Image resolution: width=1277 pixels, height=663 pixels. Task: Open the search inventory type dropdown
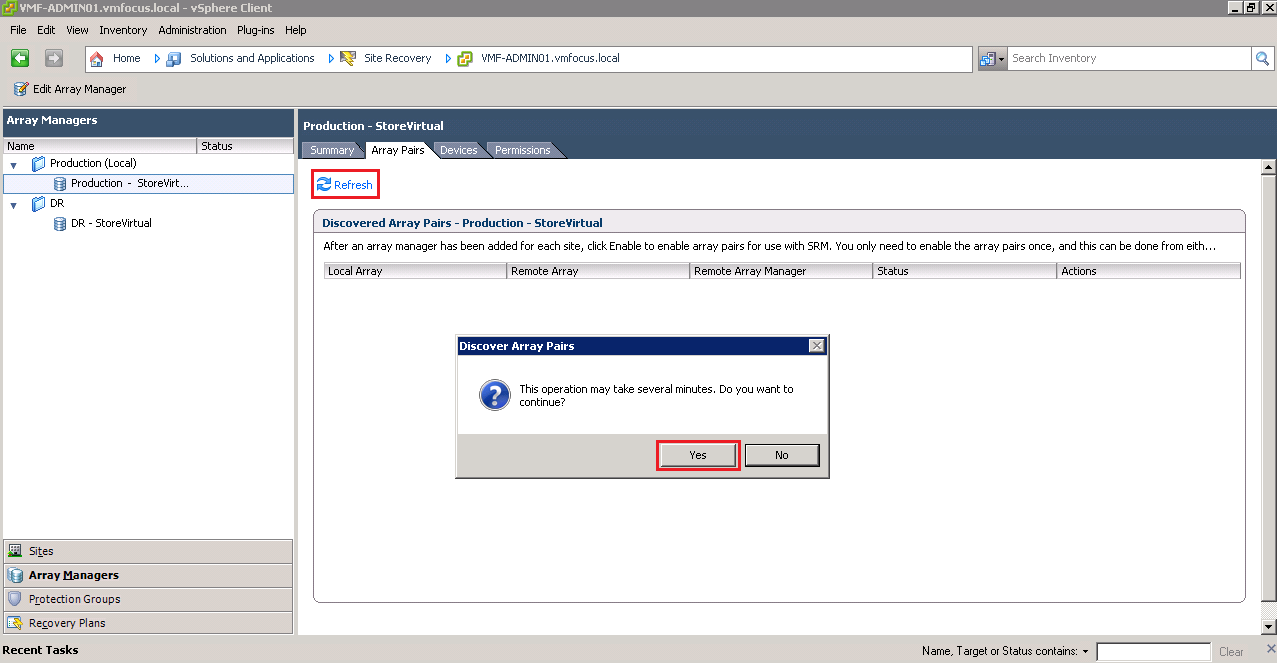[992, 59]
